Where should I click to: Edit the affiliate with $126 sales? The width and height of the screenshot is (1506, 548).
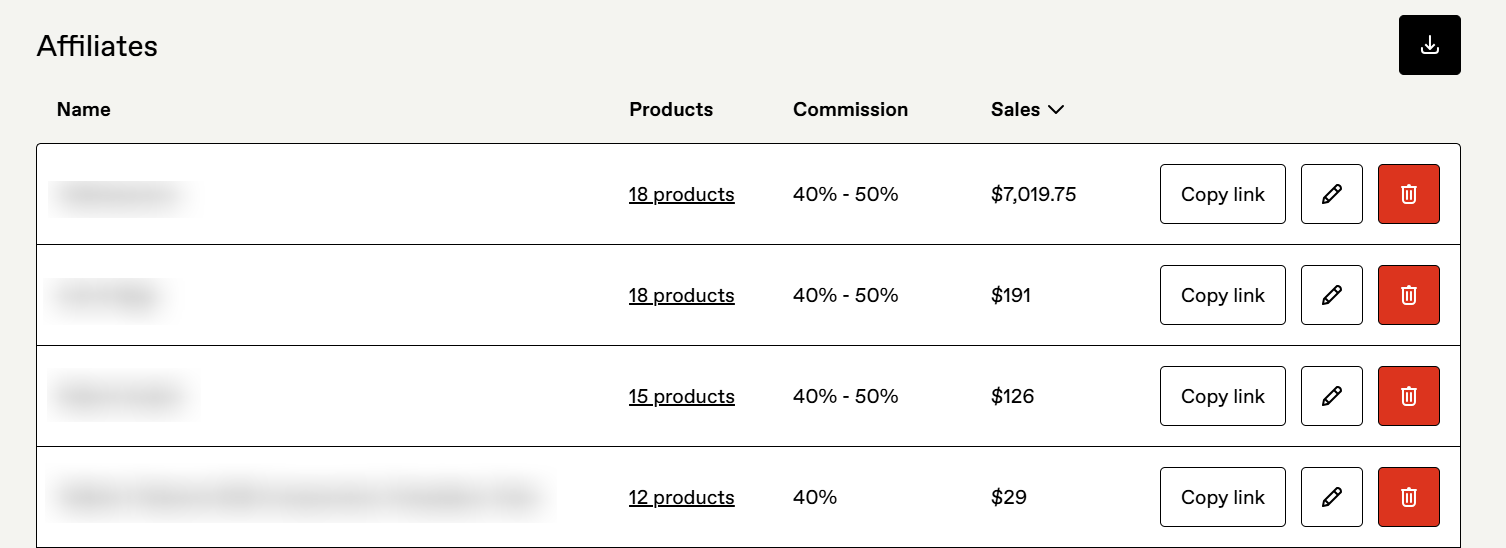[x=1331, y=396]
